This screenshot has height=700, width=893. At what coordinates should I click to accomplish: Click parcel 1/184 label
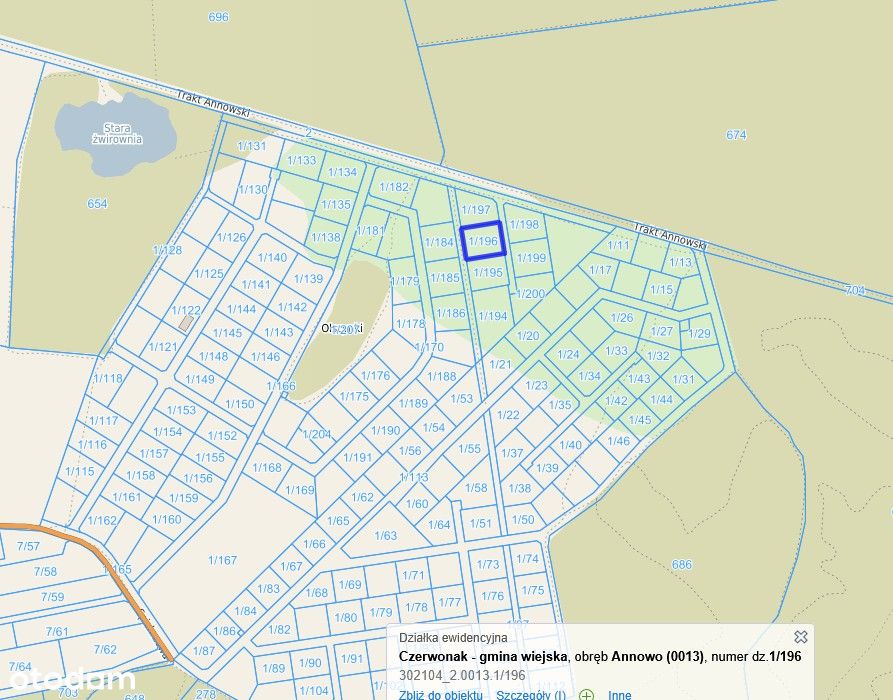439,242
